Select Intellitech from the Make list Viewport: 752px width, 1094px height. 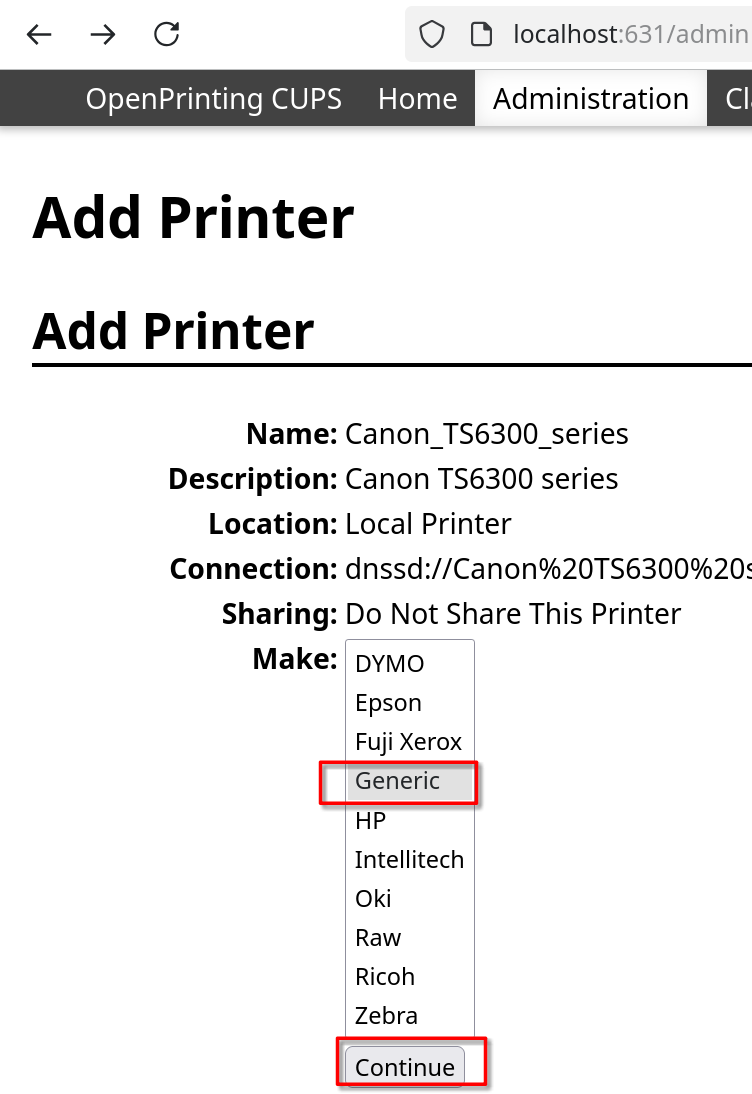(x=409, y=859)
